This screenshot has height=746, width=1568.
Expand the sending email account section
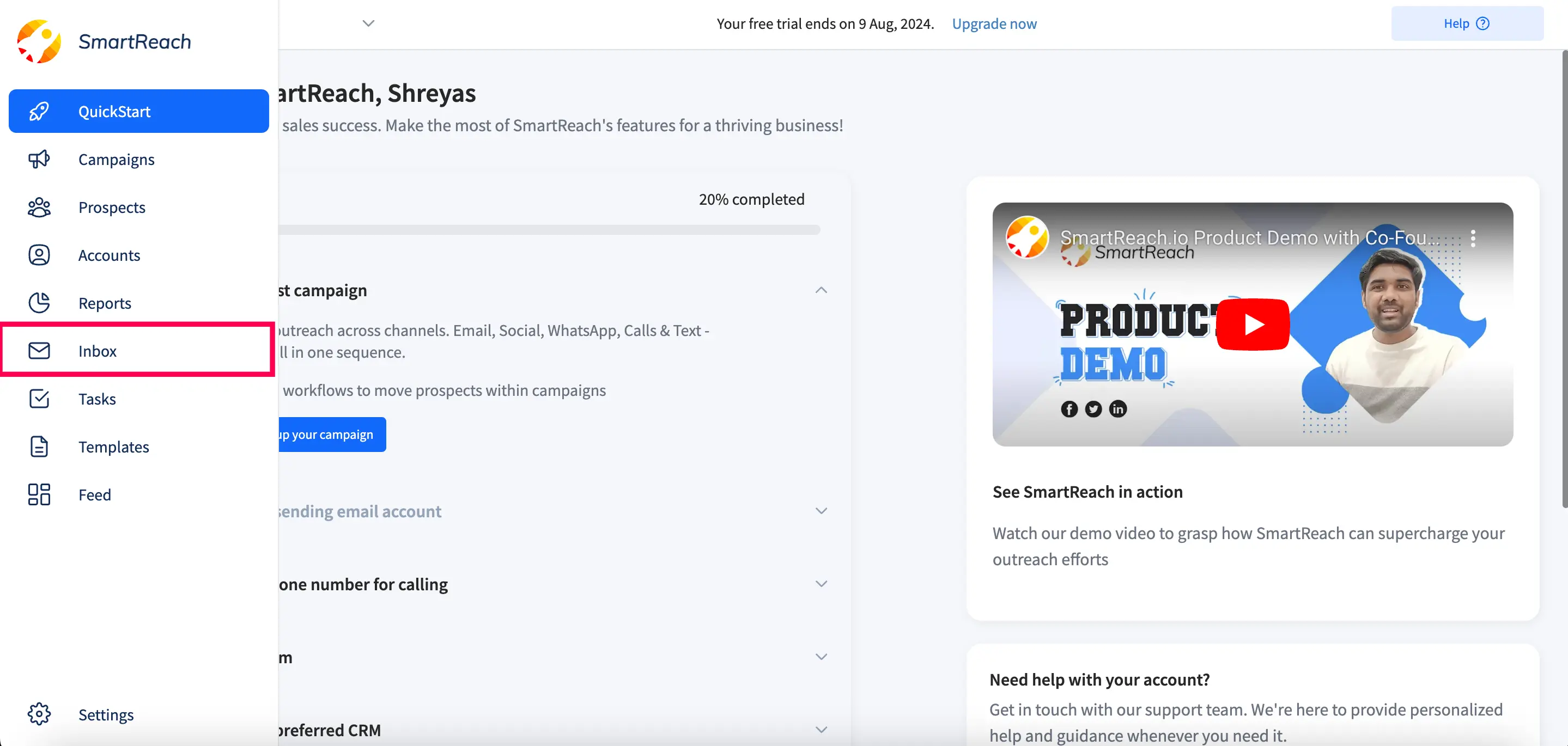point(821,511)
